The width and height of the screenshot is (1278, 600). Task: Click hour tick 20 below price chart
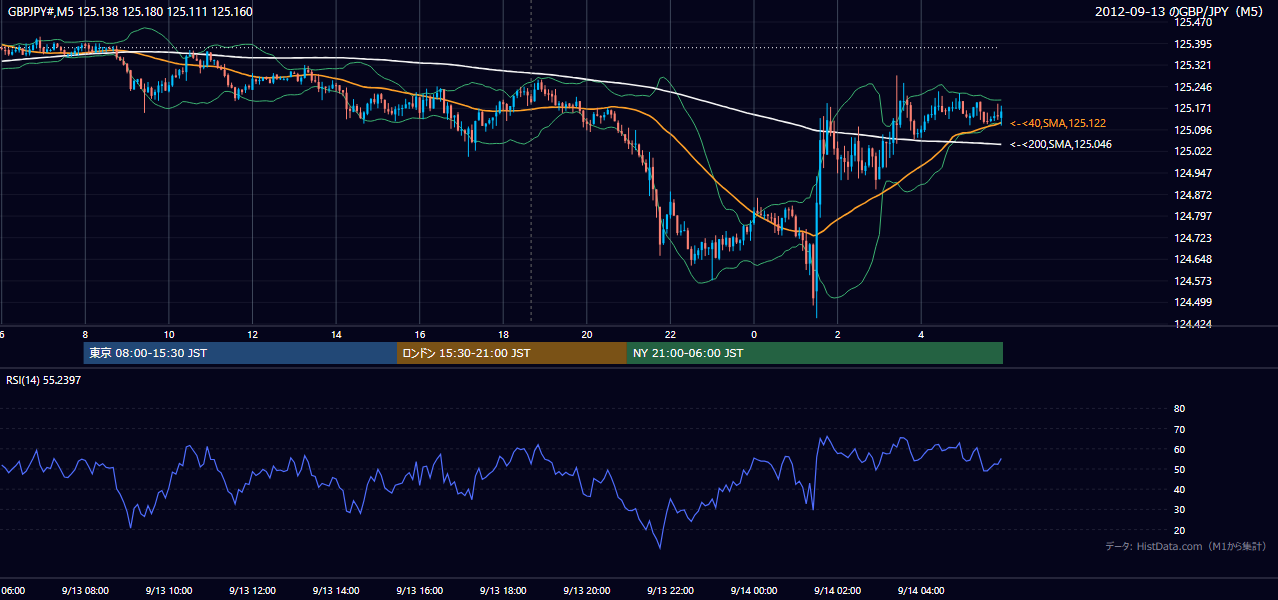(x=587, y=334)
